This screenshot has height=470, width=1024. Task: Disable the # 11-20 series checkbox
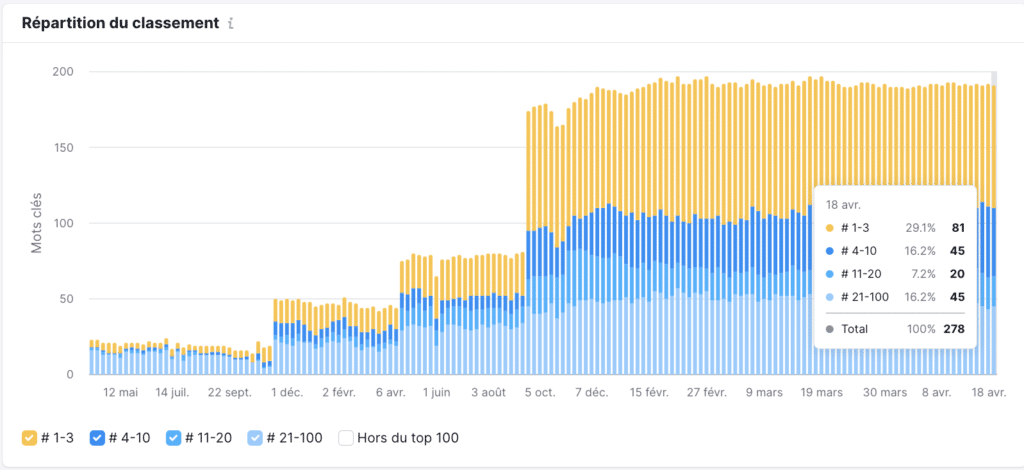173,438
